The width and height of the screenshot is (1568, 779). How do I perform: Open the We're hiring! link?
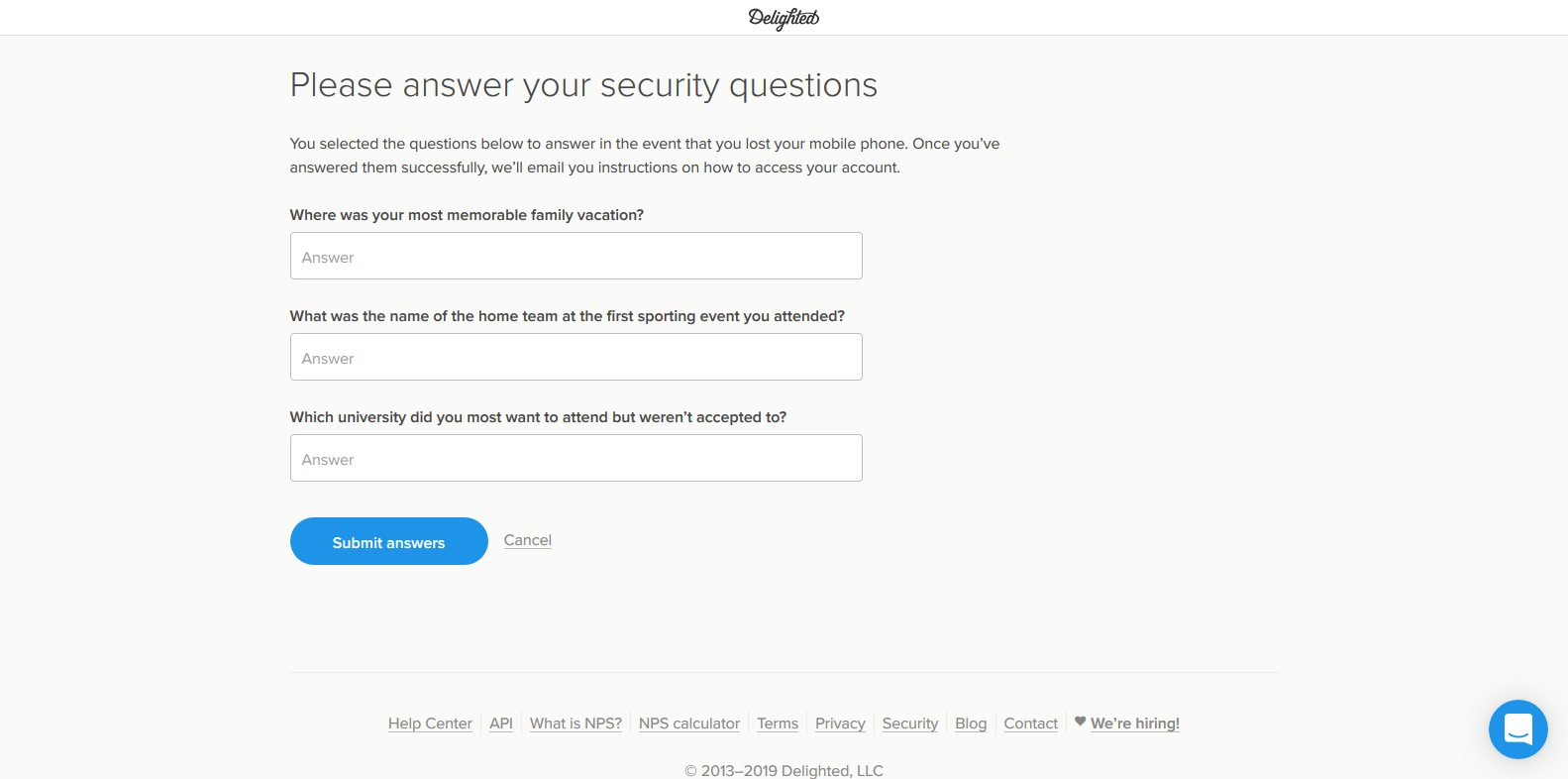point(1135,723)
